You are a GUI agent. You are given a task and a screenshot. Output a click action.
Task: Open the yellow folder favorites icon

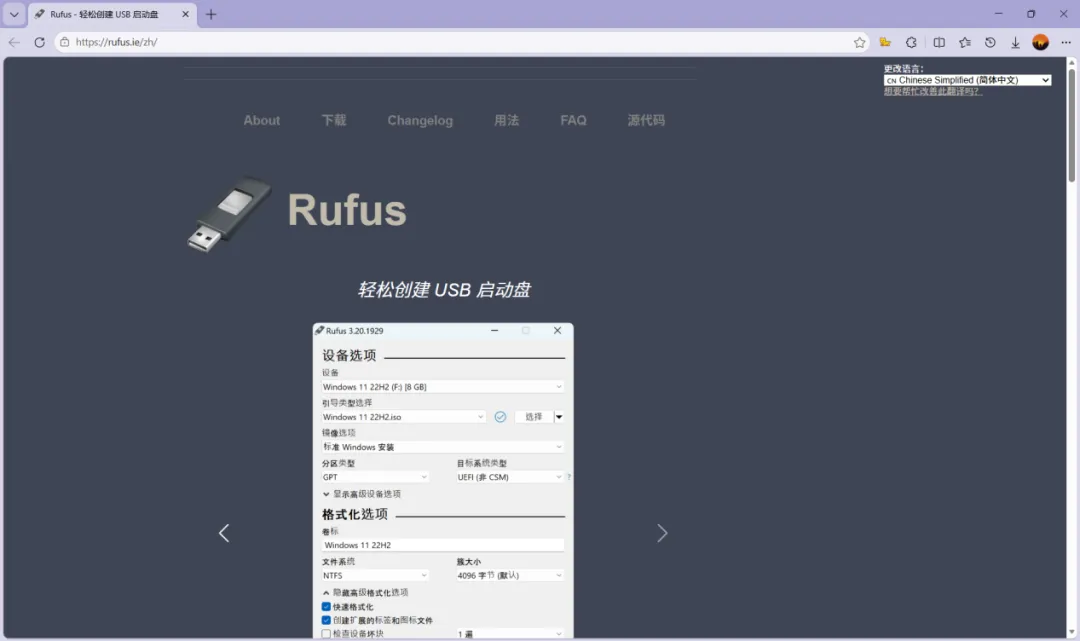coord(885,42)
